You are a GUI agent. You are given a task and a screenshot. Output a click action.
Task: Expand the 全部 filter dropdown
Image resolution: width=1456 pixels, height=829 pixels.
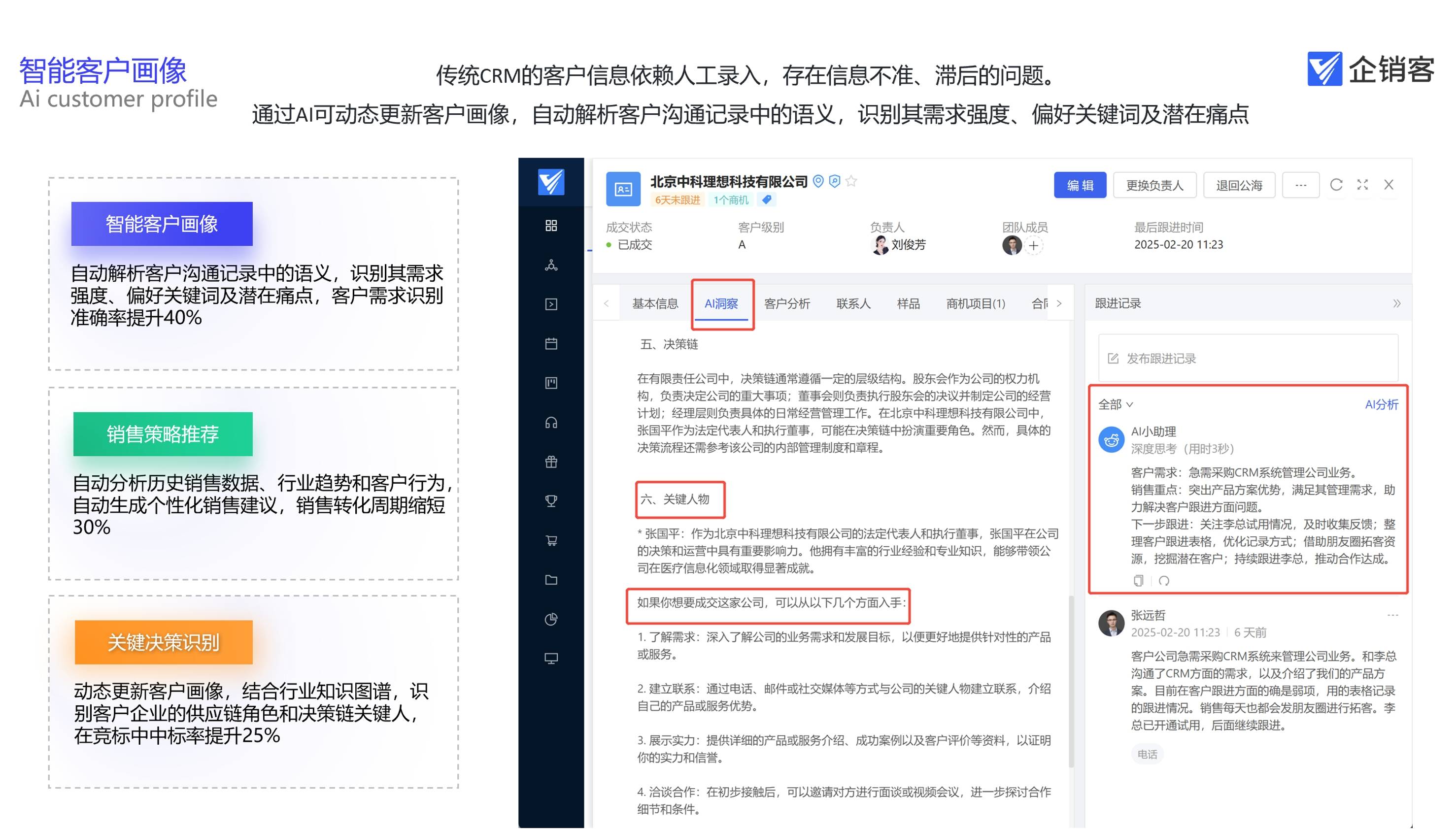pyautogui.click(x=1115, y=404)
